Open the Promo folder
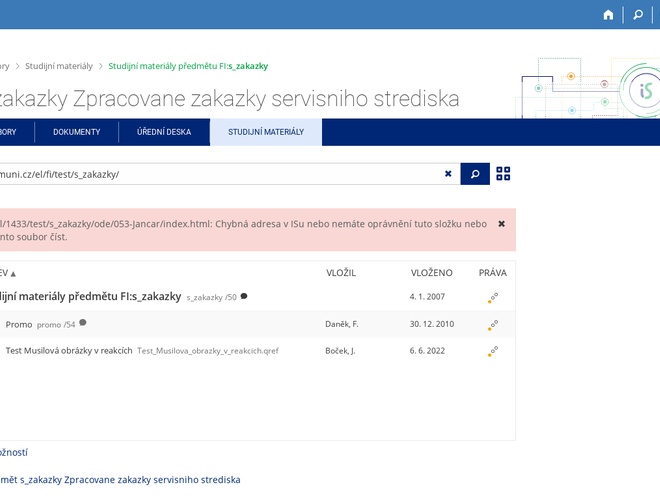660x500 pixels. [x=19, y=324]
